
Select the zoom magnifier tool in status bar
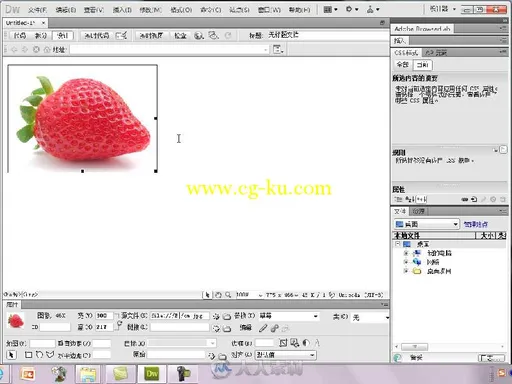coord(228,295)
